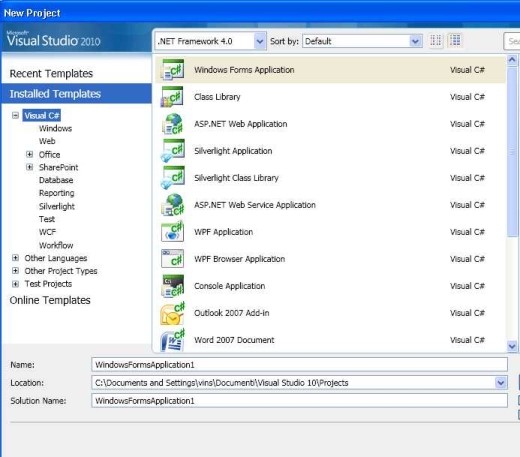The width and height of the screenshot is (520, 457).
Task: Switch to small icons view
Action: (436, 41)
